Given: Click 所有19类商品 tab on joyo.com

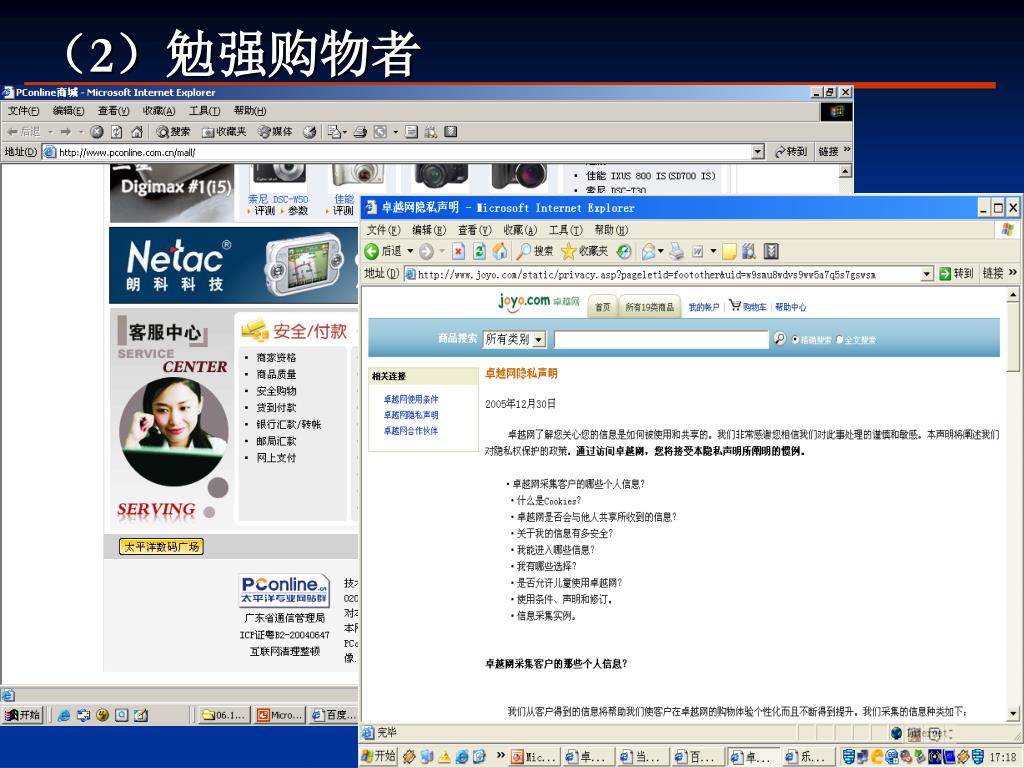Looking at the screenshot, I should point(650,307).
